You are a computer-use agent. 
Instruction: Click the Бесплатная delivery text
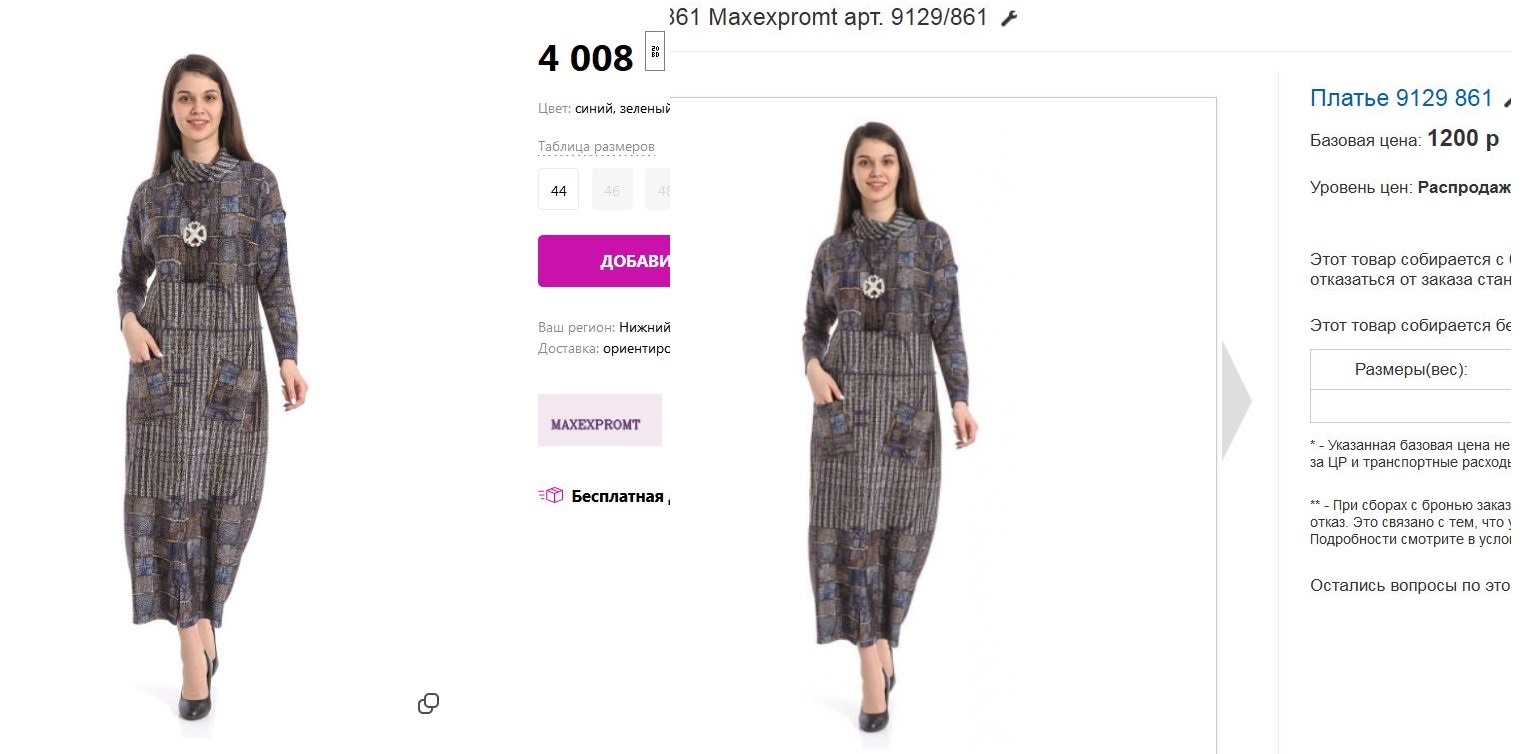[618, 496]
